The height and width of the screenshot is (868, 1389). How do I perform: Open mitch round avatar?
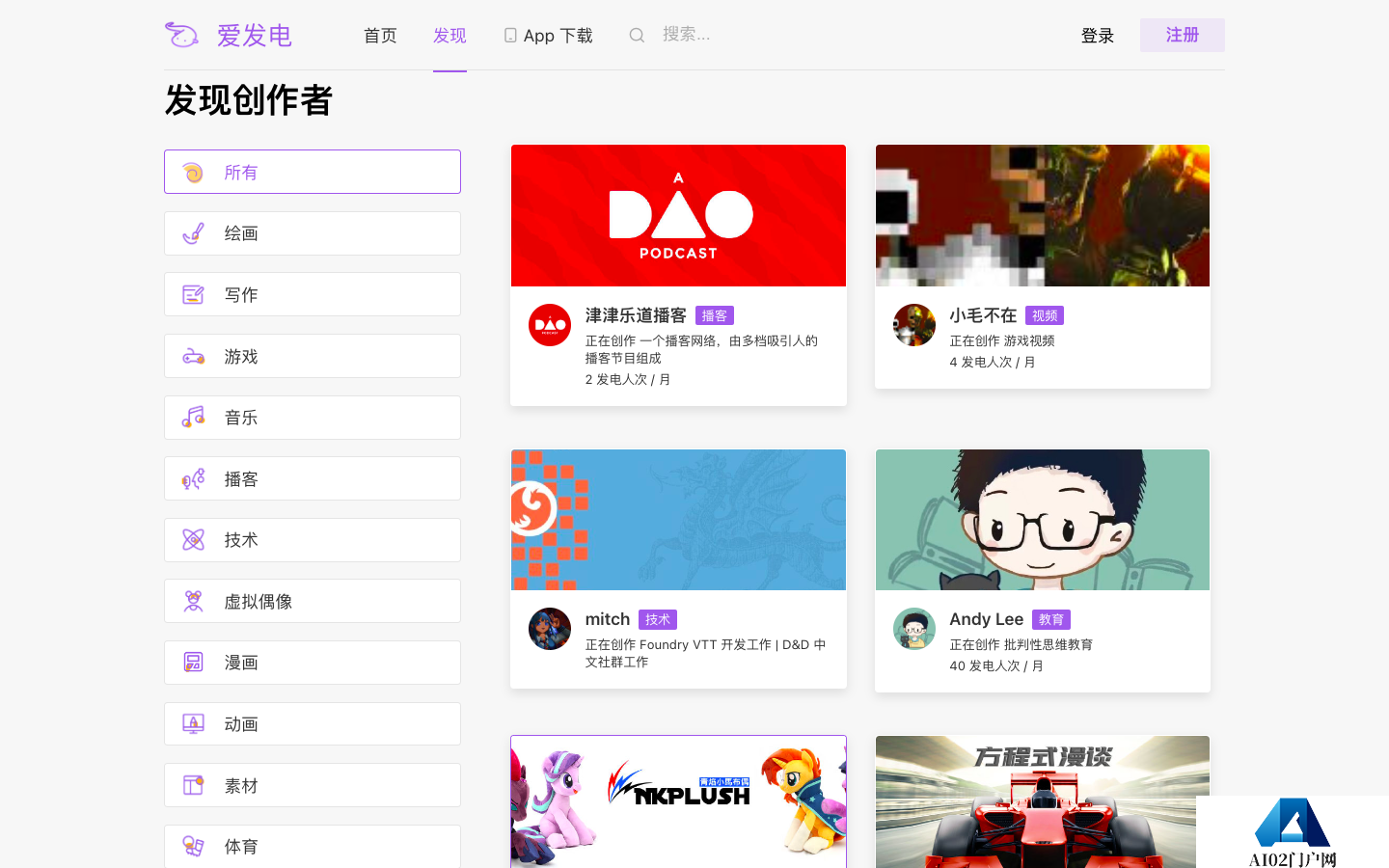tap(550, 629)
